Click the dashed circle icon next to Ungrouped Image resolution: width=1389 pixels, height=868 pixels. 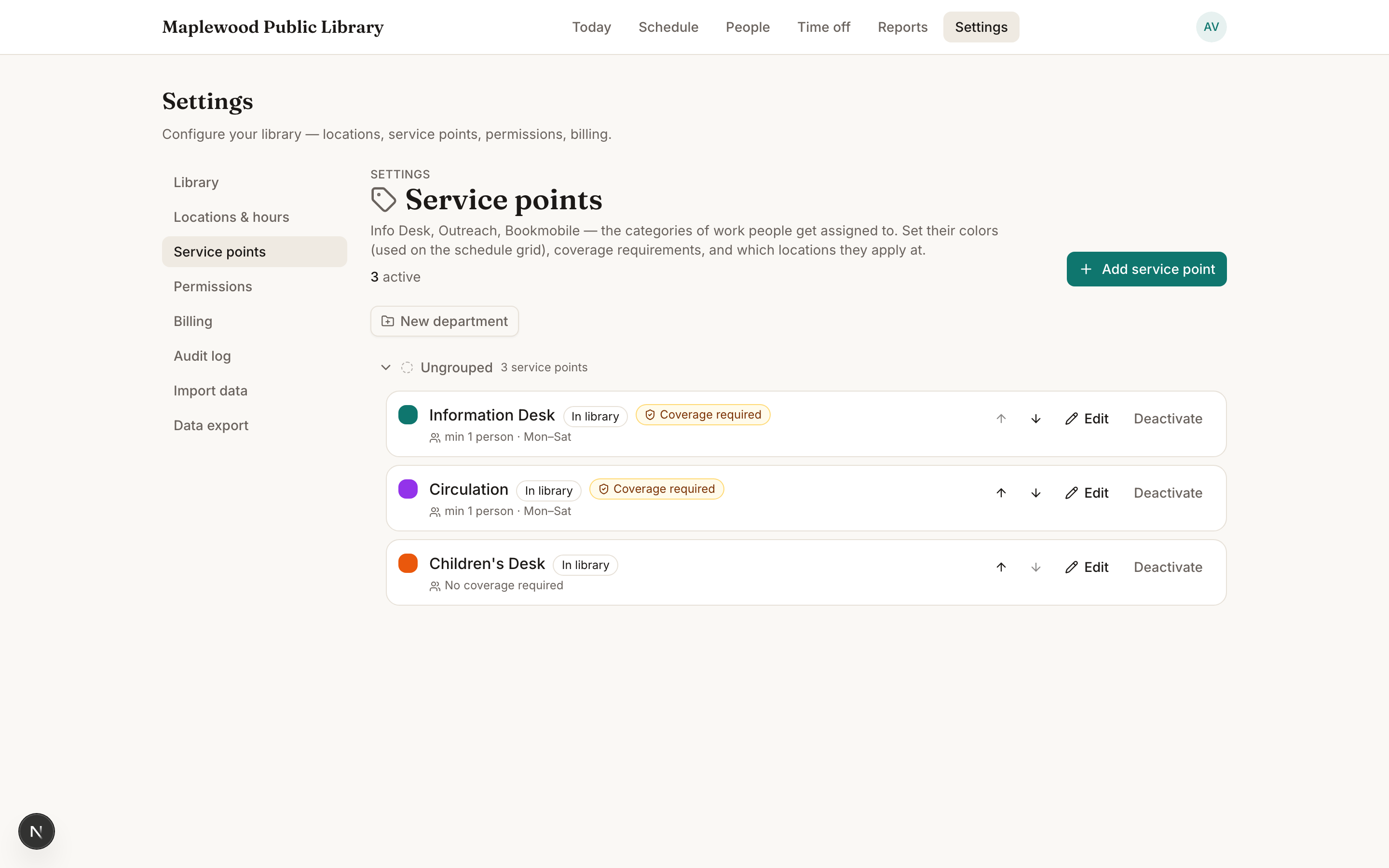tap(407, 367)
